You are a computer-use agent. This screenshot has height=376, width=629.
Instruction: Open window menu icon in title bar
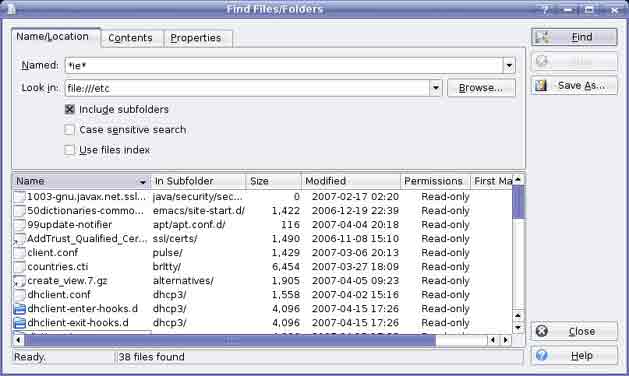12,9
